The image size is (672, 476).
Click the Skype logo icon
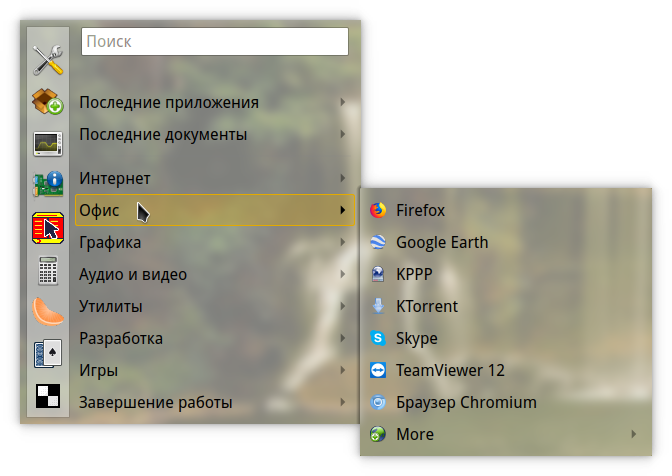pos(378,338)
